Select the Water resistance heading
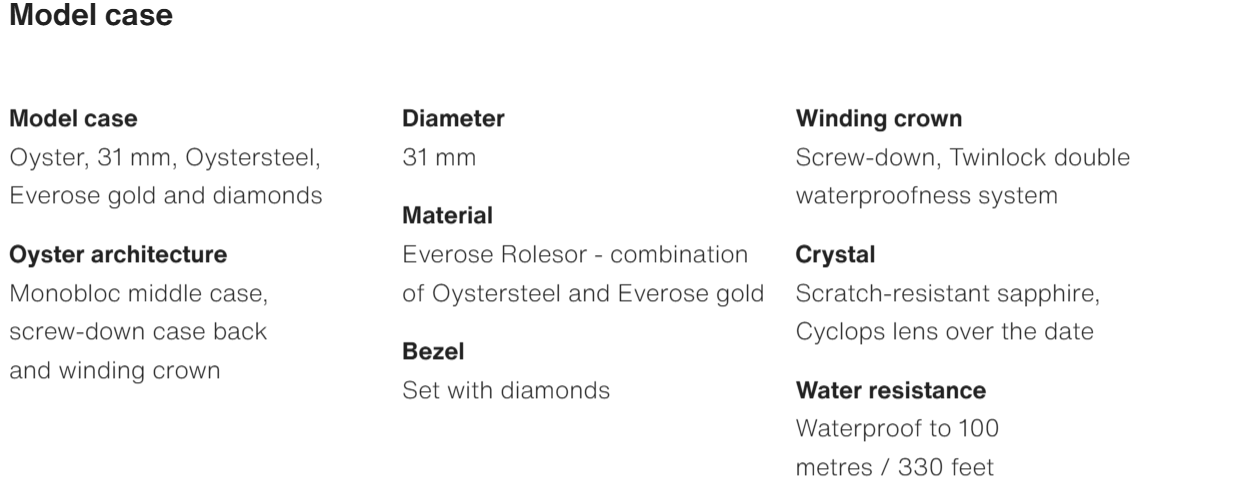1235x479 pixels. click(x=891, y=390)
